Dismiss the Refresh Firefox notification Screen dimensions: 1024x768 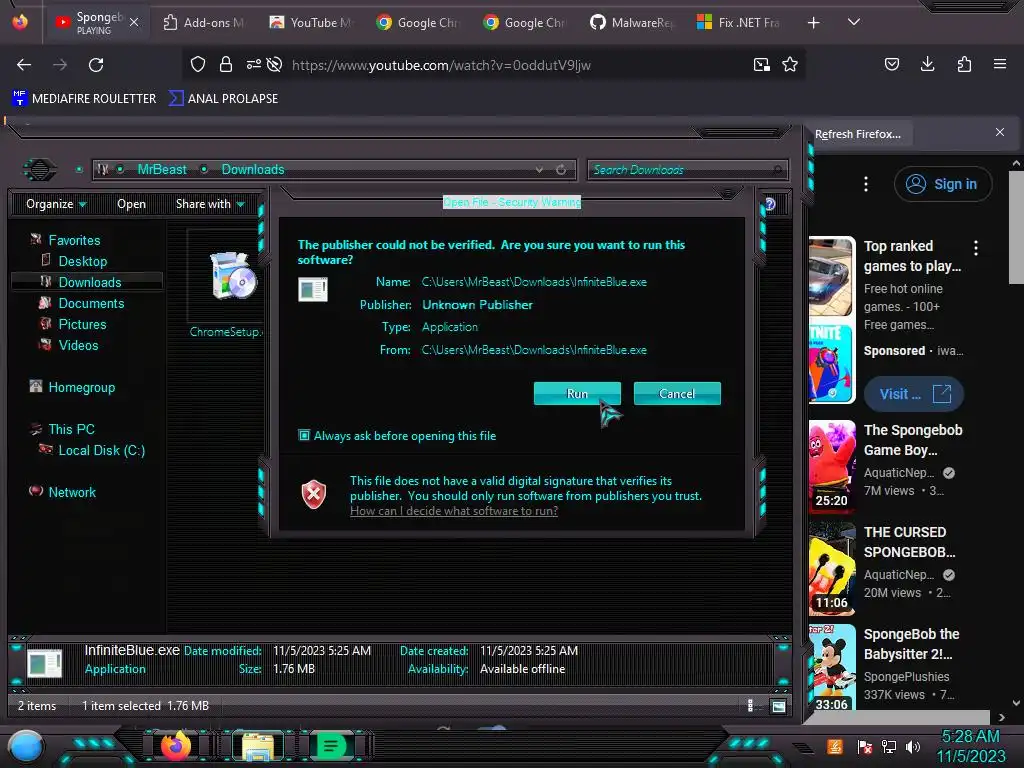[1000, 133]
